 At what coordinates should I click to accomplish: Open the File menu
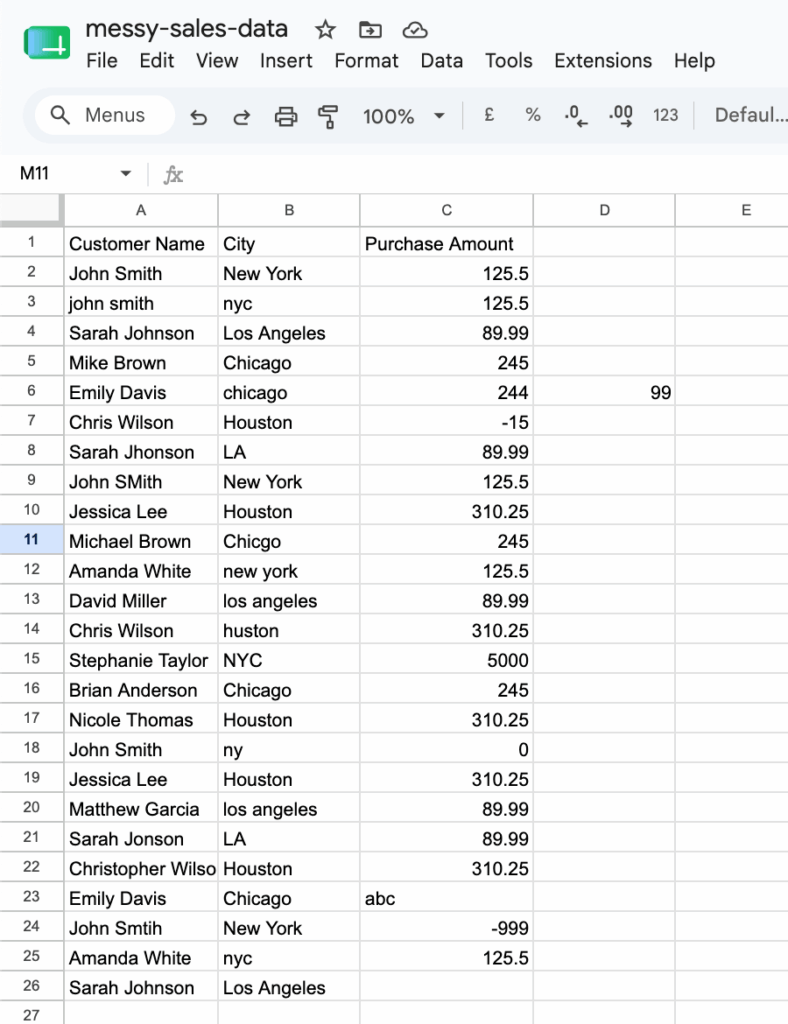[x=102, y=61]
